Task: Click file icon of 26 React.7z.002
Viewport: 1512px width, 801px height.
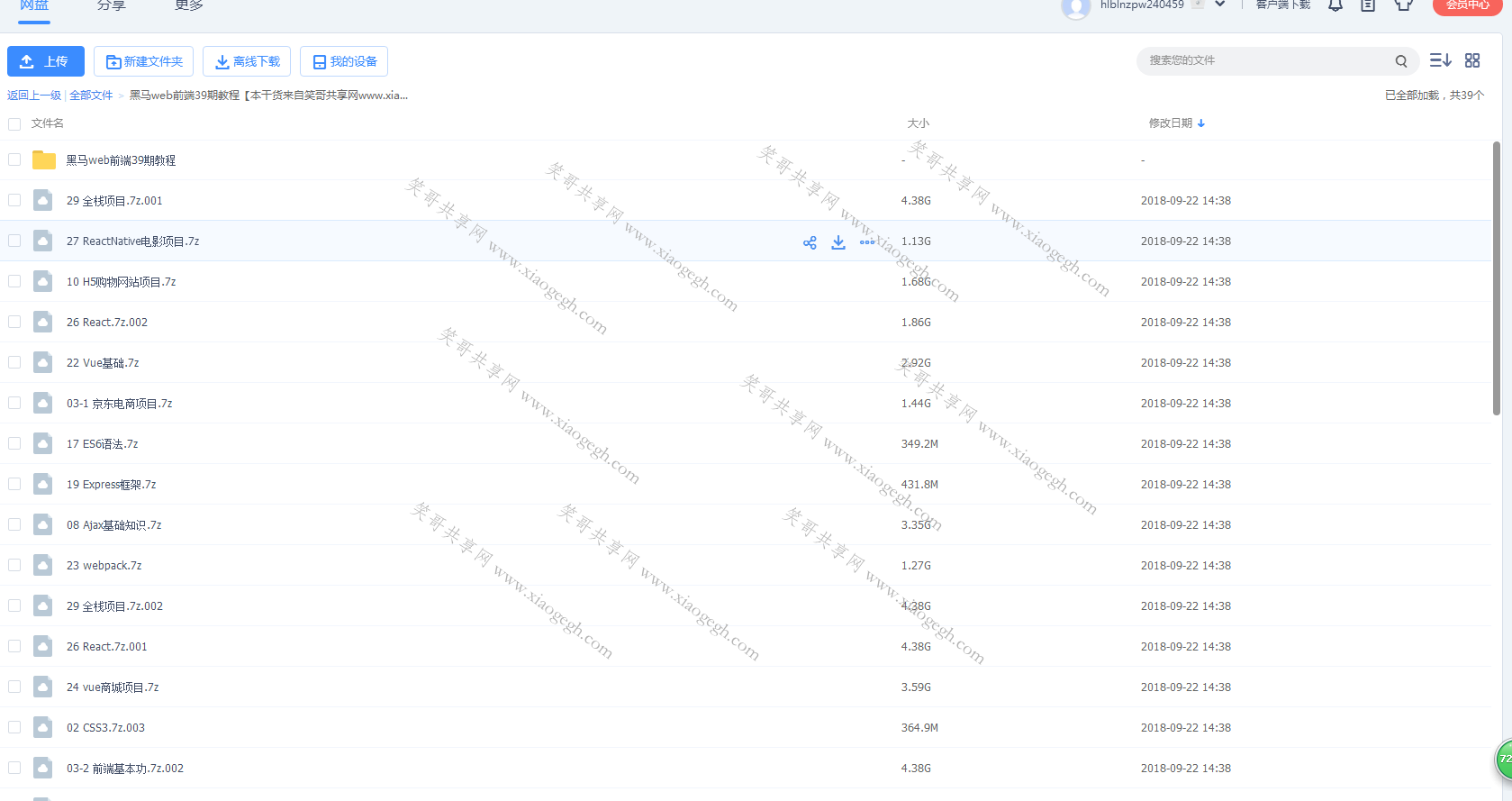Action: point(42,322)
